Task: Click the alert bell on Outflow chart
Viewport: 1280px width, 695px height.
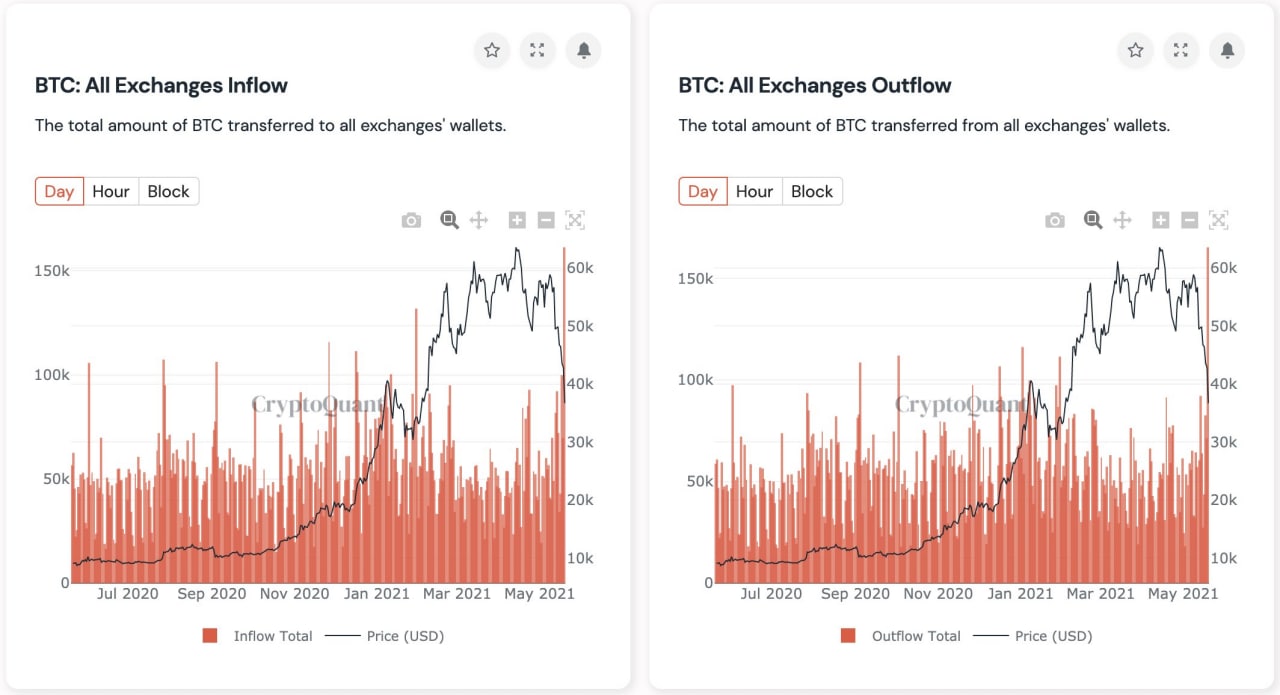Action: 1227,50
